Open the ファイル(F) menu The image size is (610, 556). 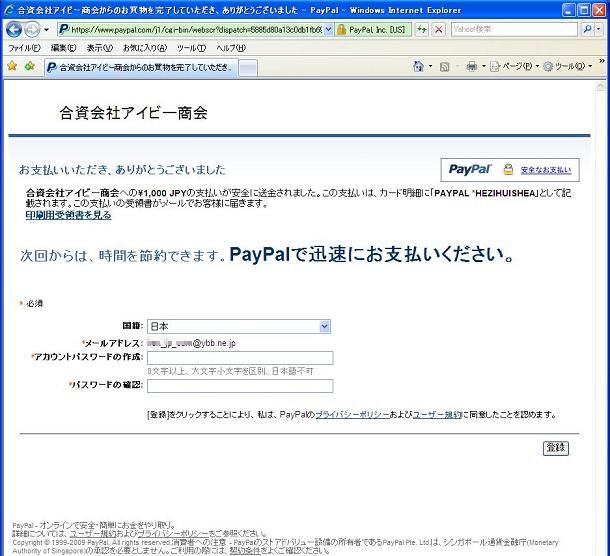coord(25,48)
